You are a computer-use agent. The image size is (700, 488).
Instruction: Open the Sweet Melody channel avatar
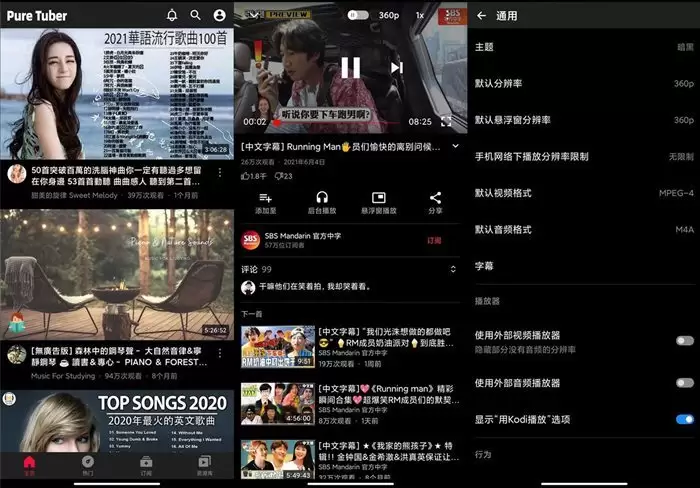coord(17,174)
